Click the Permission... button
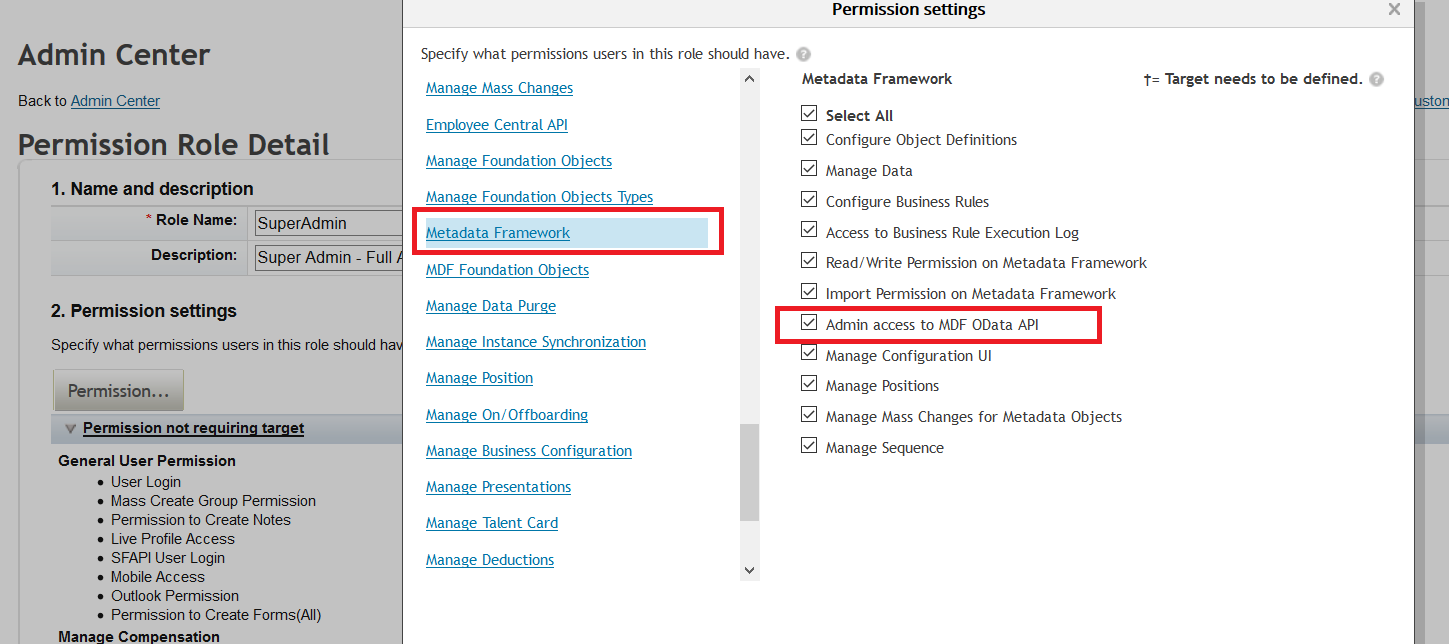This screenshot has height=644, width=1449. (x=118, y=391)
